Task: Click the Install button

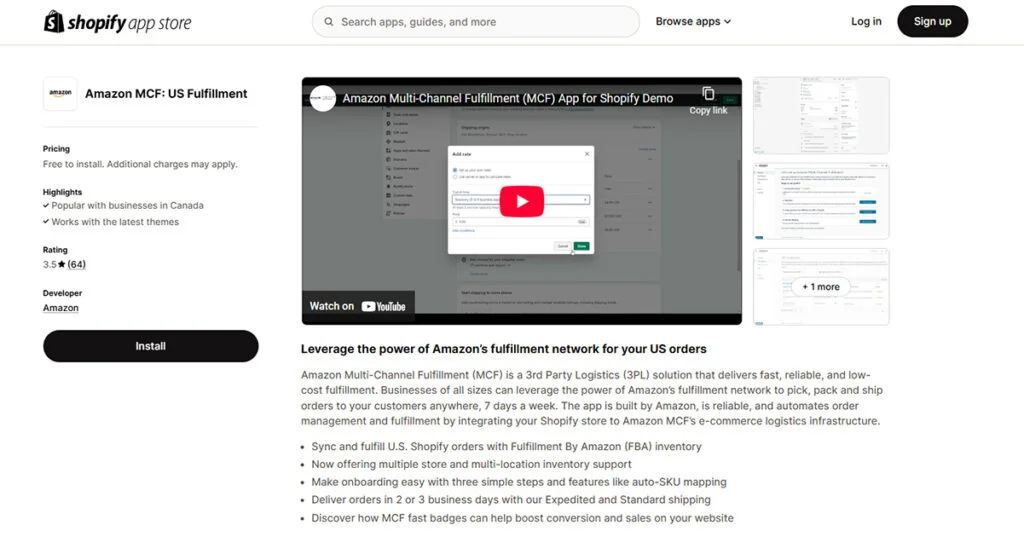Action: [x=151, y=346]
